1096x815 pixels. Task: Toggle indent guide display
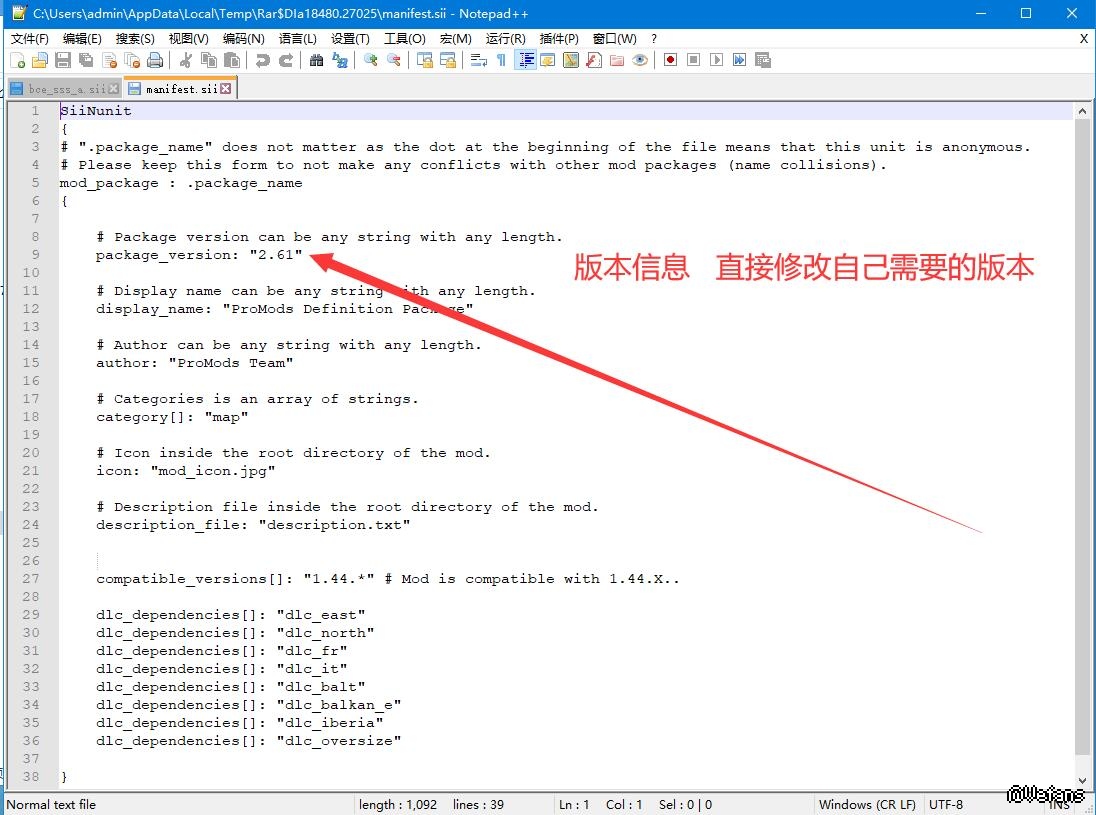(x=525, y=60)
